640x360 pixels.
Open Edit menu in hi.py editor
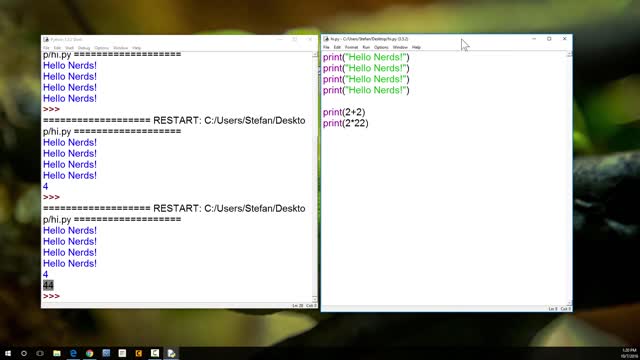coord(337,47)
